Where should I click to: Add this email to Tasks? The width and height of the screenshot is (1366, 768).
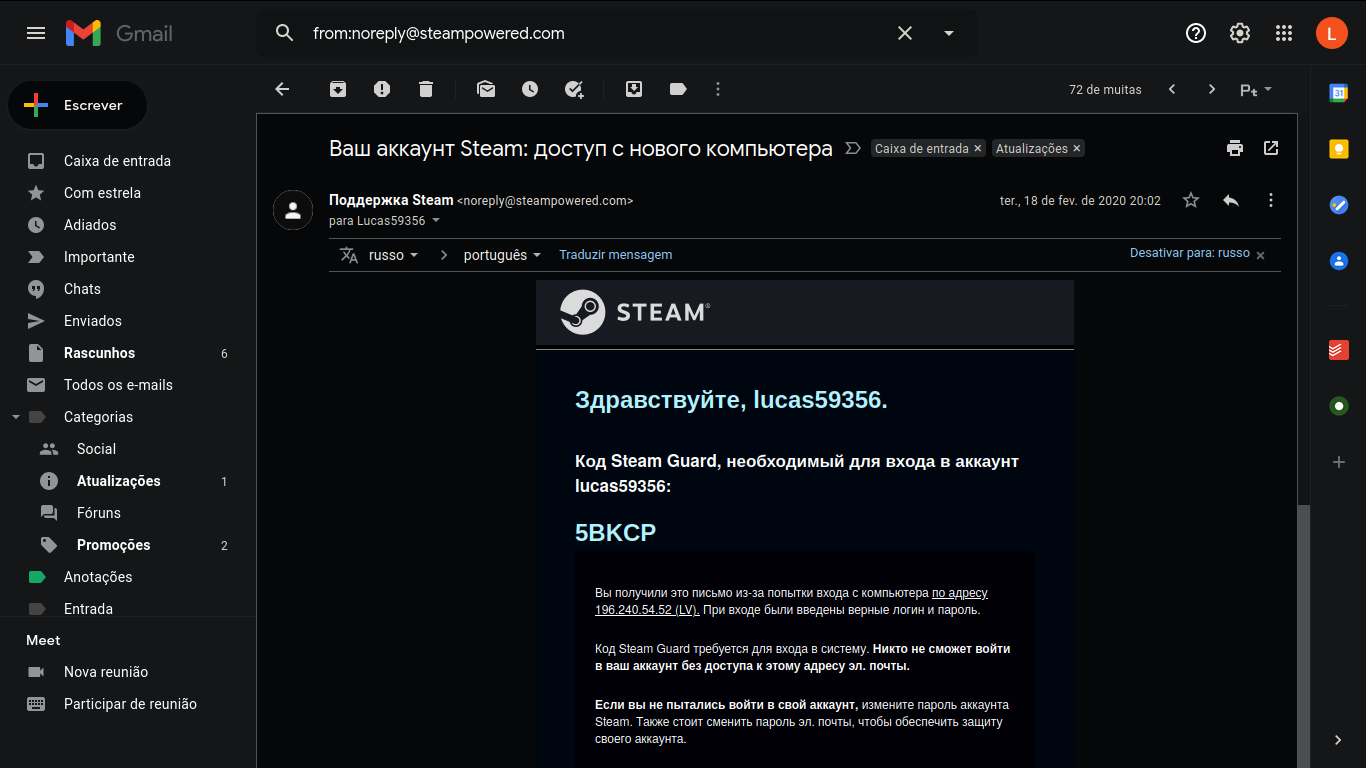[x=574, y=89]
